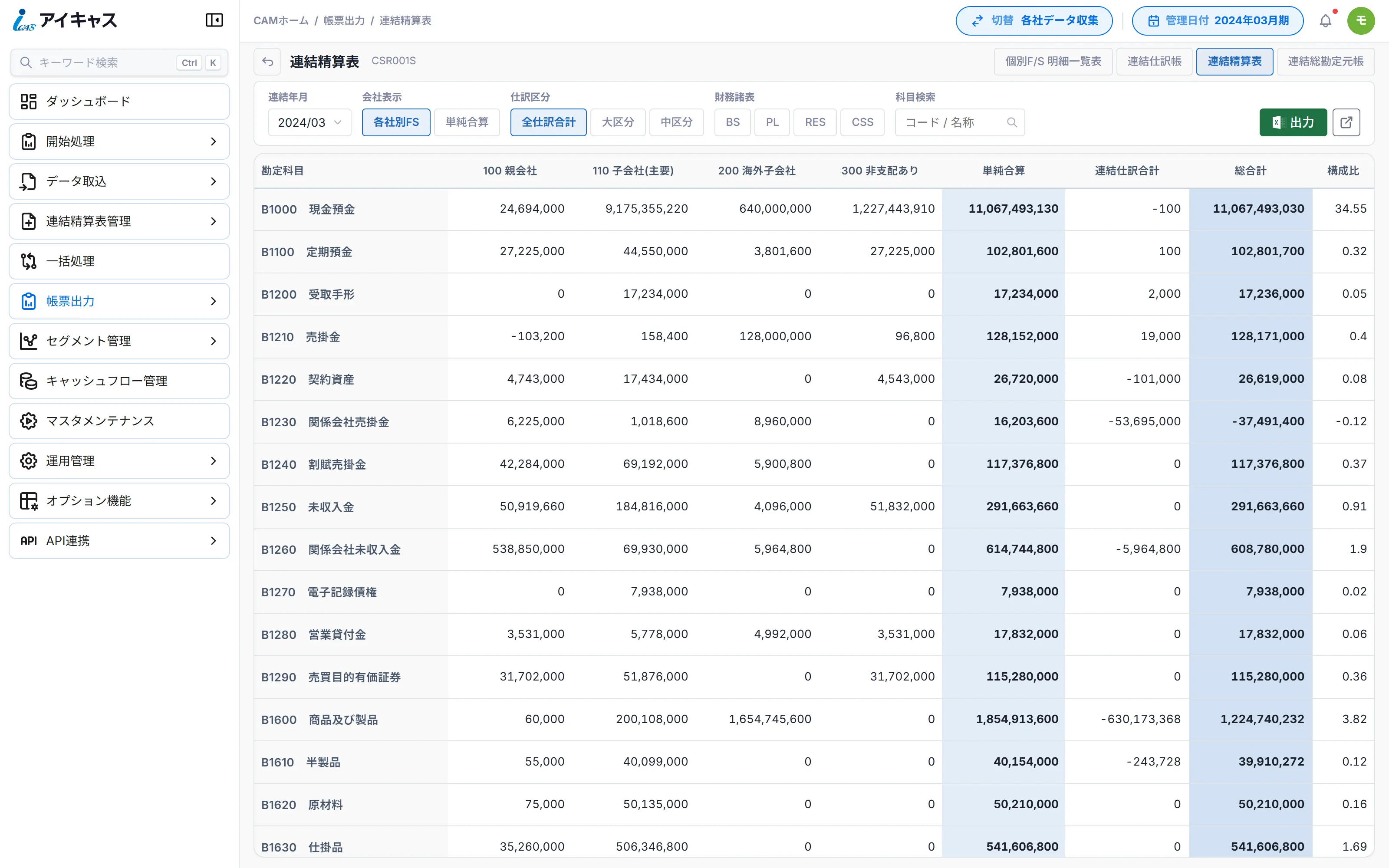Click the 運用管理 settings icon

click(28, 460)
